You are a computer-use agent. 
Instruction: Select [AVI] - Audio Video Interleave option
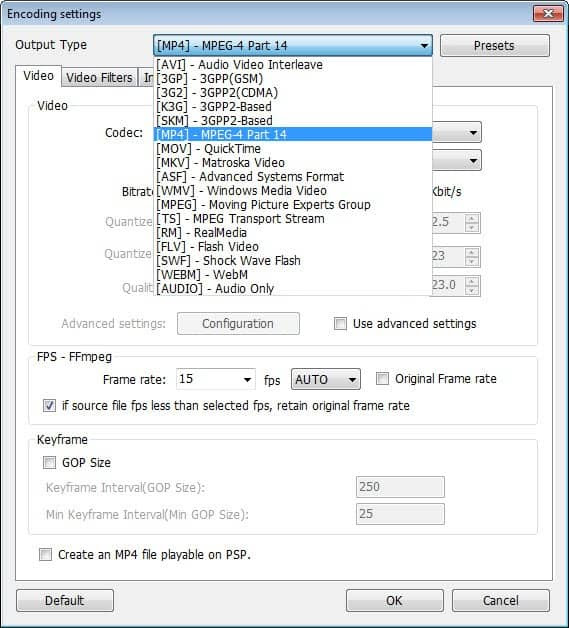point(293,65)
